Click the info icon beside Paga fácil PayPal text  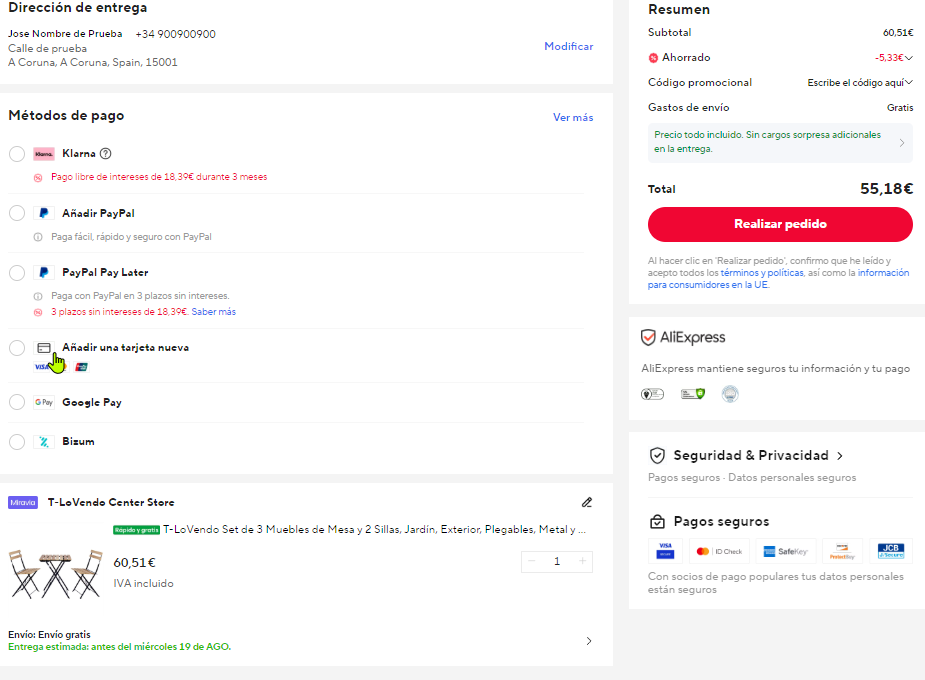coord(38,237)
